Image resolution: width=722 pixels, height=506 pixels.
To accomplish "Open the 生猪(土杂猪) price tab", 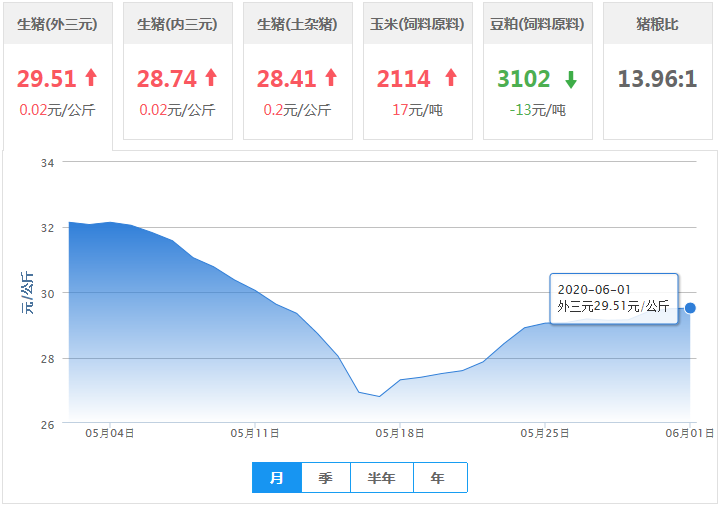I will 297,24.
